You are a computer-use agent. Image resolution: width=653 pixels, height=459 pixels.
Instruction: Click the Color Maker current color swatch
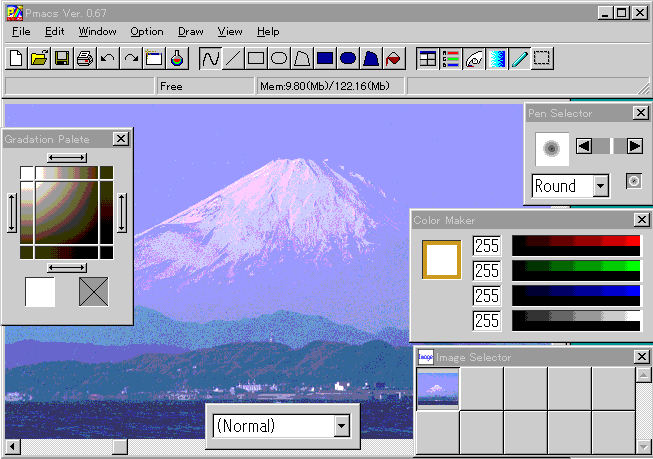pos(441,259)
